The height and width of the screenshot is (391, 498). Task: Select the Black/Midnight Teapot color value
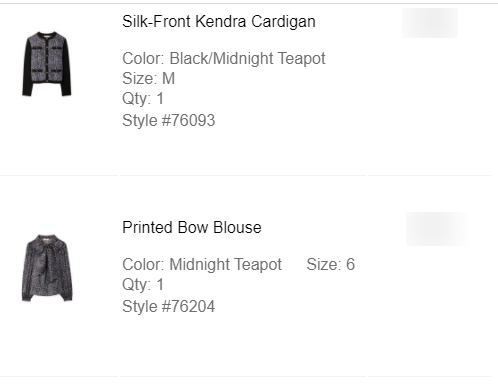pyautogui.click(x=247, y=58)
